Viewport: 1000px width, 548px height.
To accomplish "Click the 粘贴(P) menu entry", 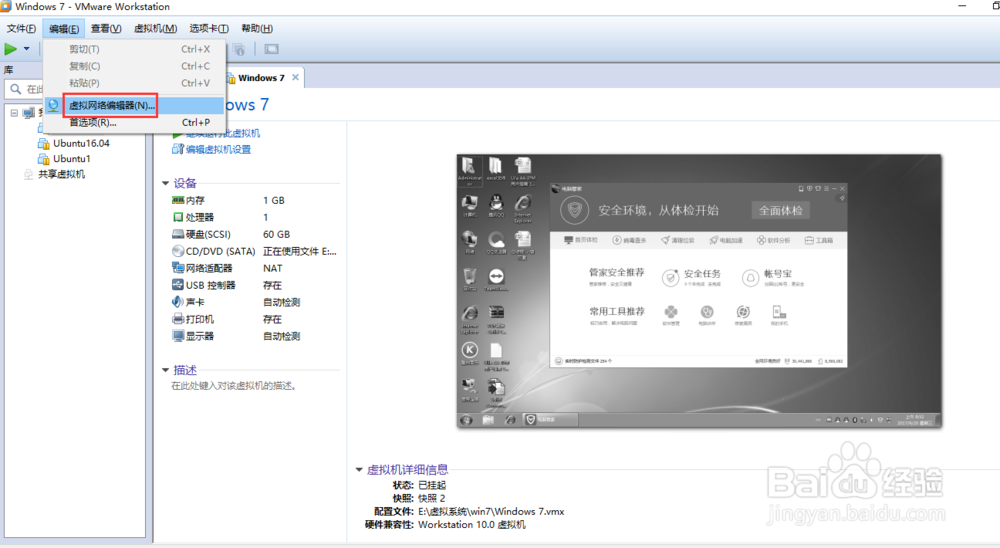I will (135, 83).
